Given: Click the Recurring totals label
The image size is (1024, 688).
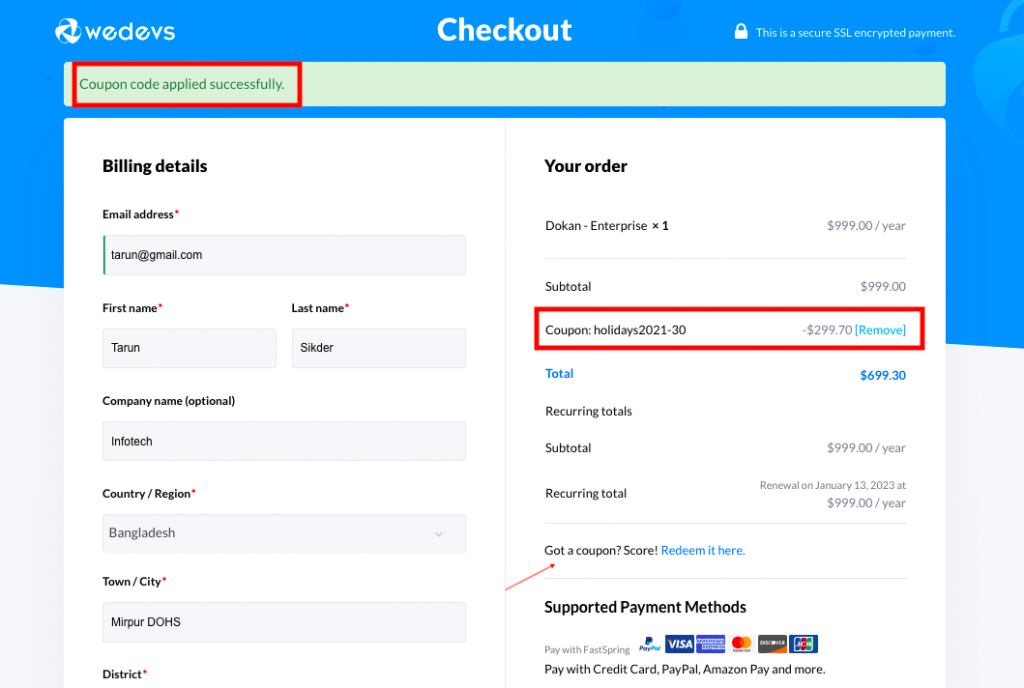Looking at the screenshot, I should pos(588,411).
